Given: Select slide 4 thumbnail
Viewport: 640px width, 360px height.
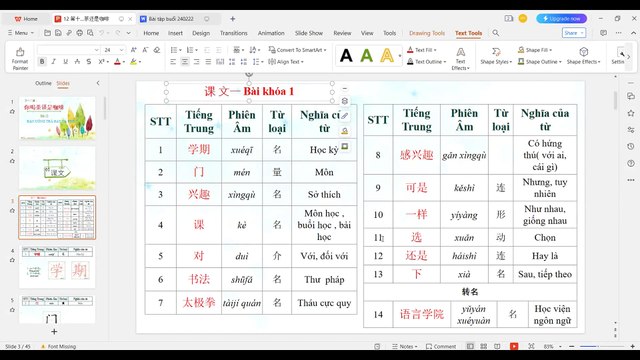Looking at the screenshot, I should pos(57,267).
